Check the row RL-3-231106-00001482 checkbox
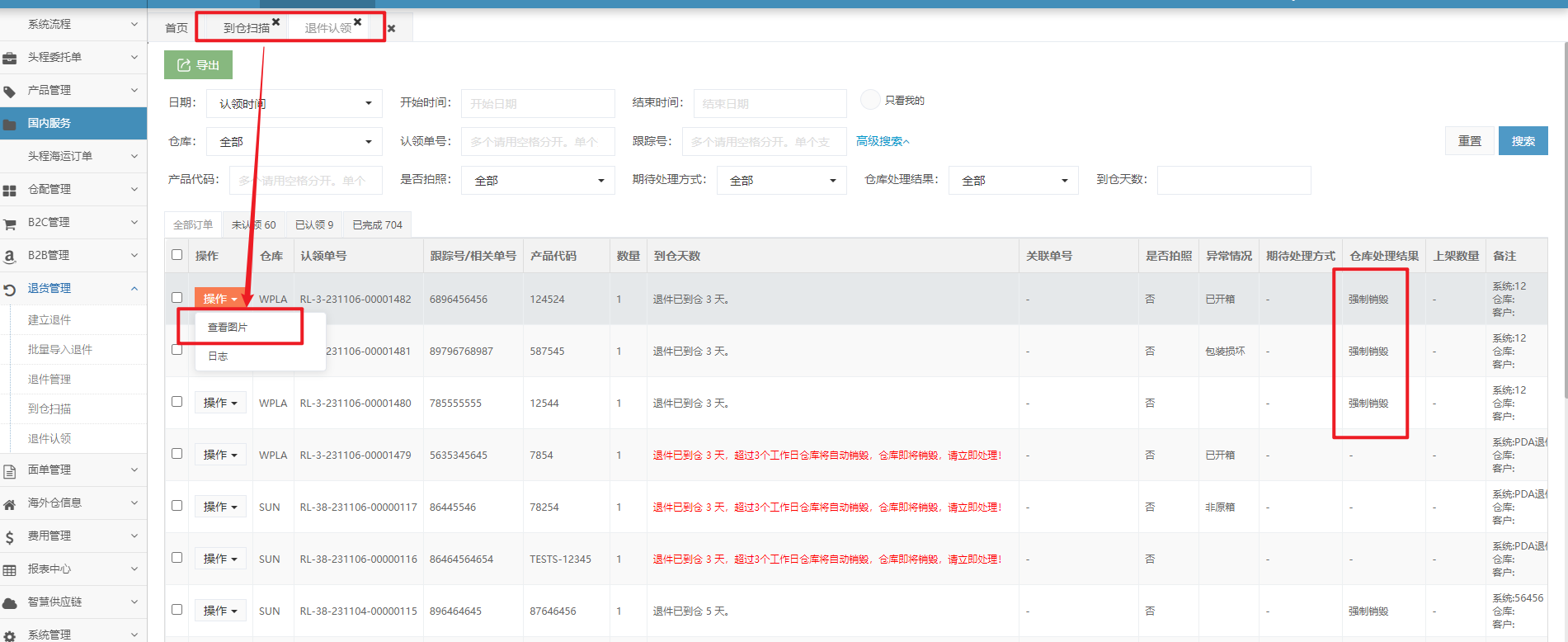Viewport: 1568px width, 642px height. (x=177, y=297)
